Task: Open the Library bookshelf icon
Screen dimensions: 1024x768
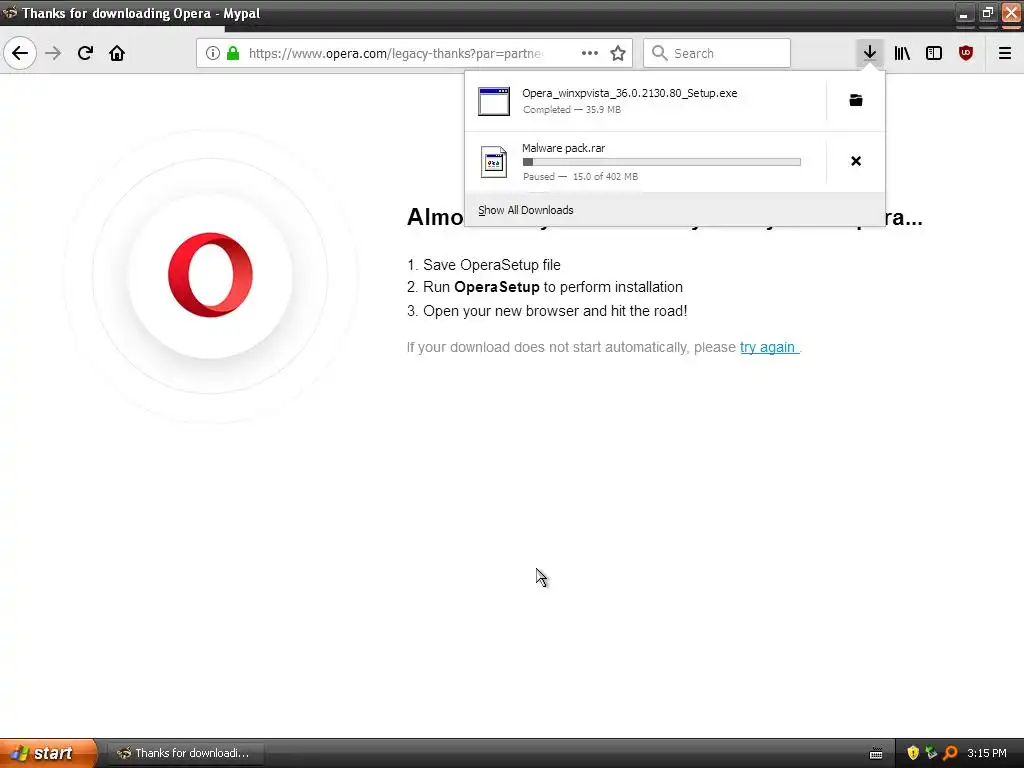Action: (902, 53)
